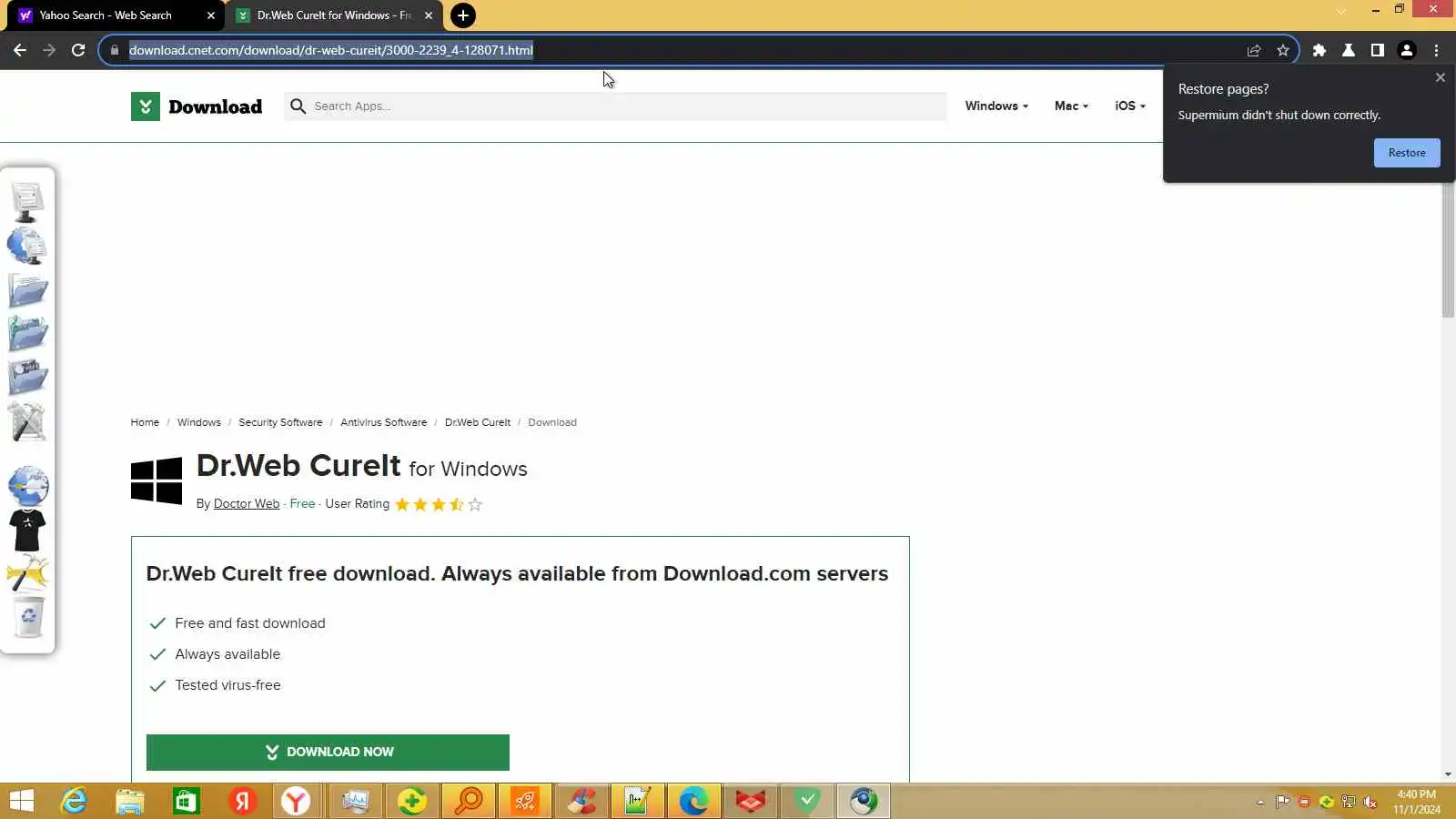1456x819 pixels.
Task: Launch Microsoft Edge from taskbar
Action: coord(693,801)
